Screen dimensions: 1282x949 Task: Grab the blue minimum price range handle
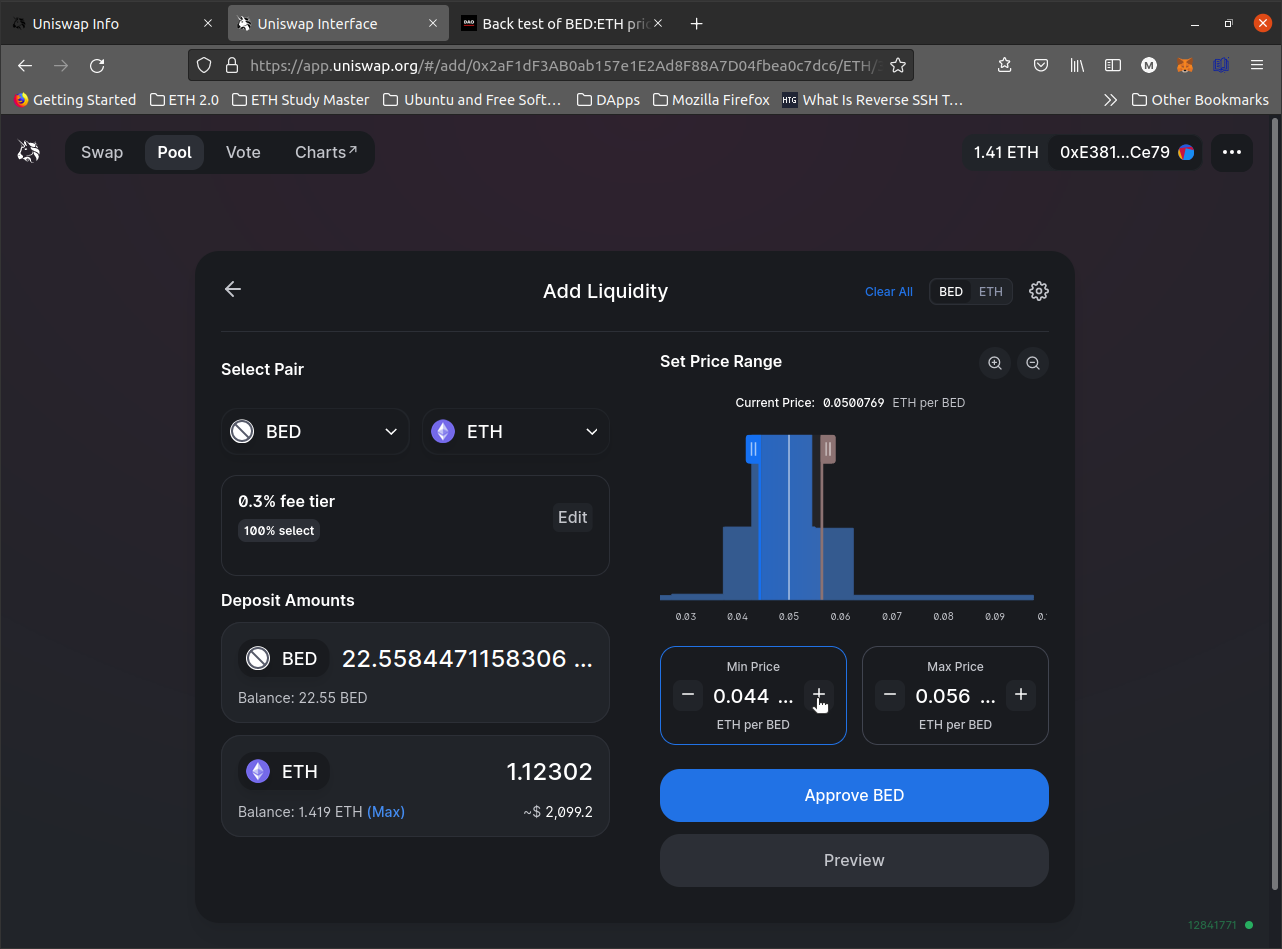(x=753, y=449)
